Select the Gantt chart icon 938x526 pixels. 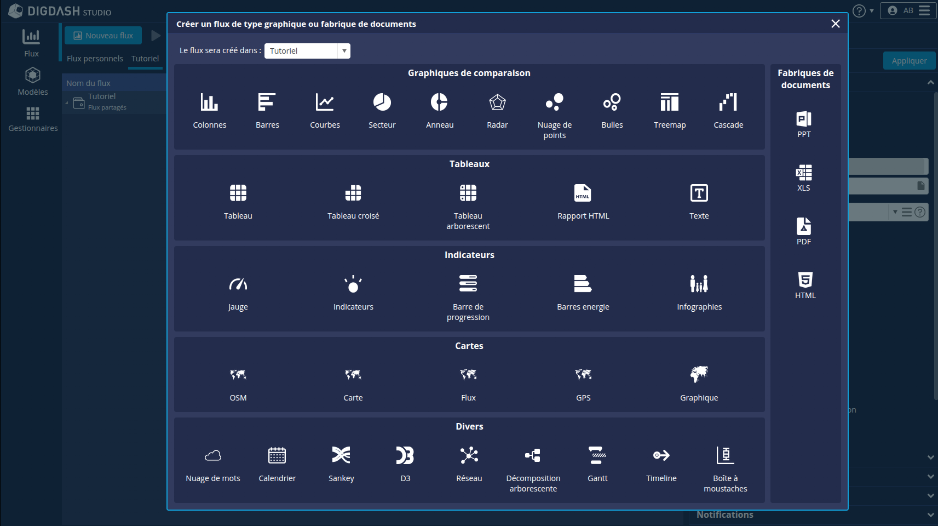pyautogui.click(x=597, y=456)
